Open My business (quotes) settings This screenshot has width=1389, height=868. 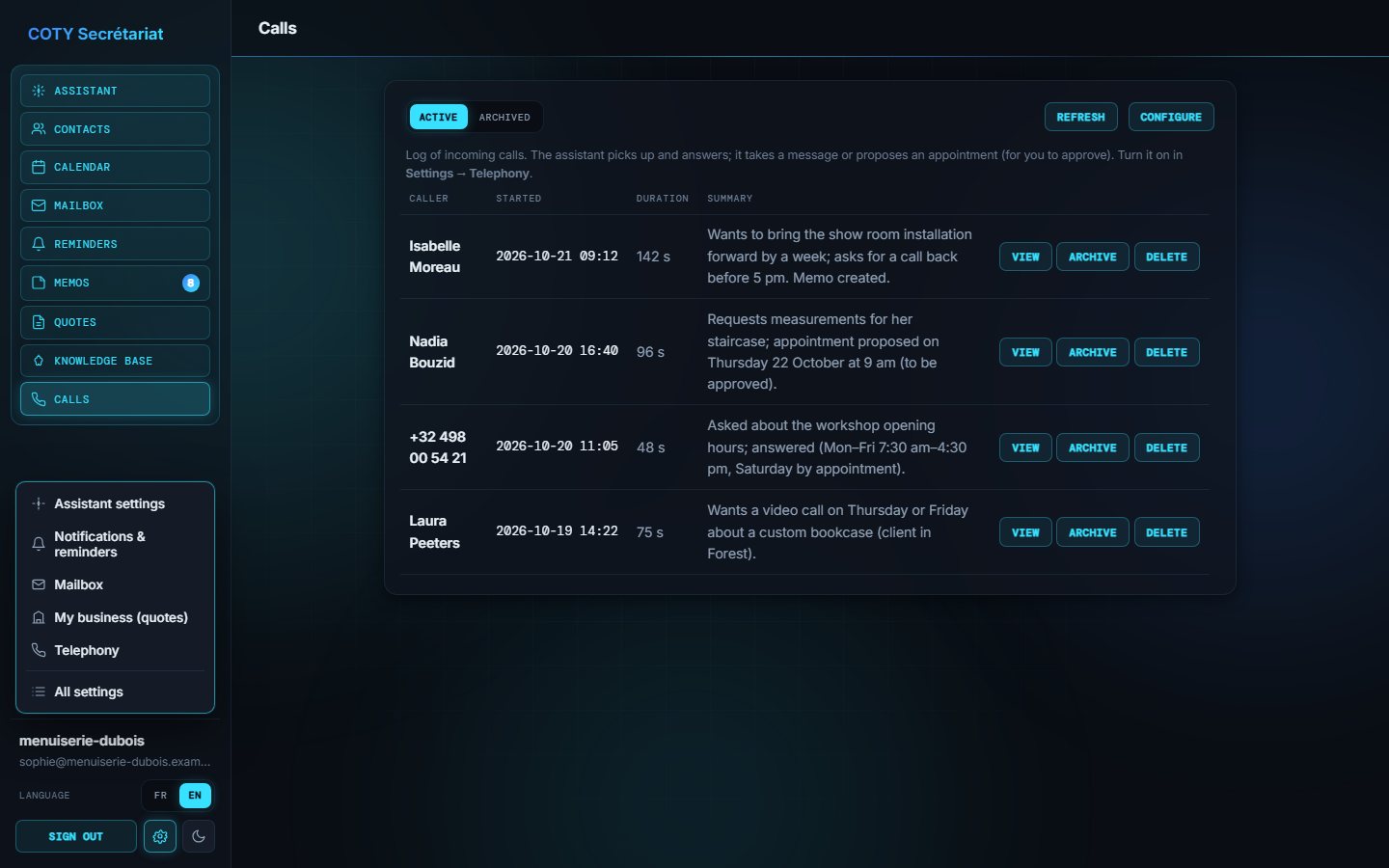coord(115,617)
